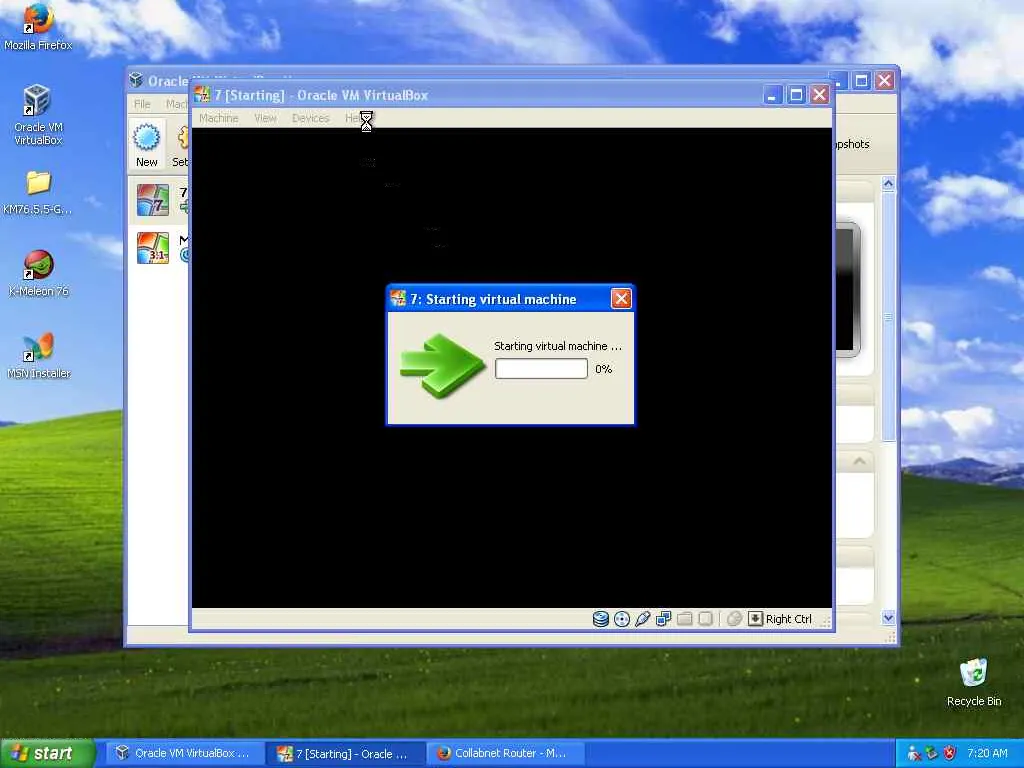This screenshot has width=1024, height=768.
Task: Click the display status indicator icon
Action: [705, 619]
